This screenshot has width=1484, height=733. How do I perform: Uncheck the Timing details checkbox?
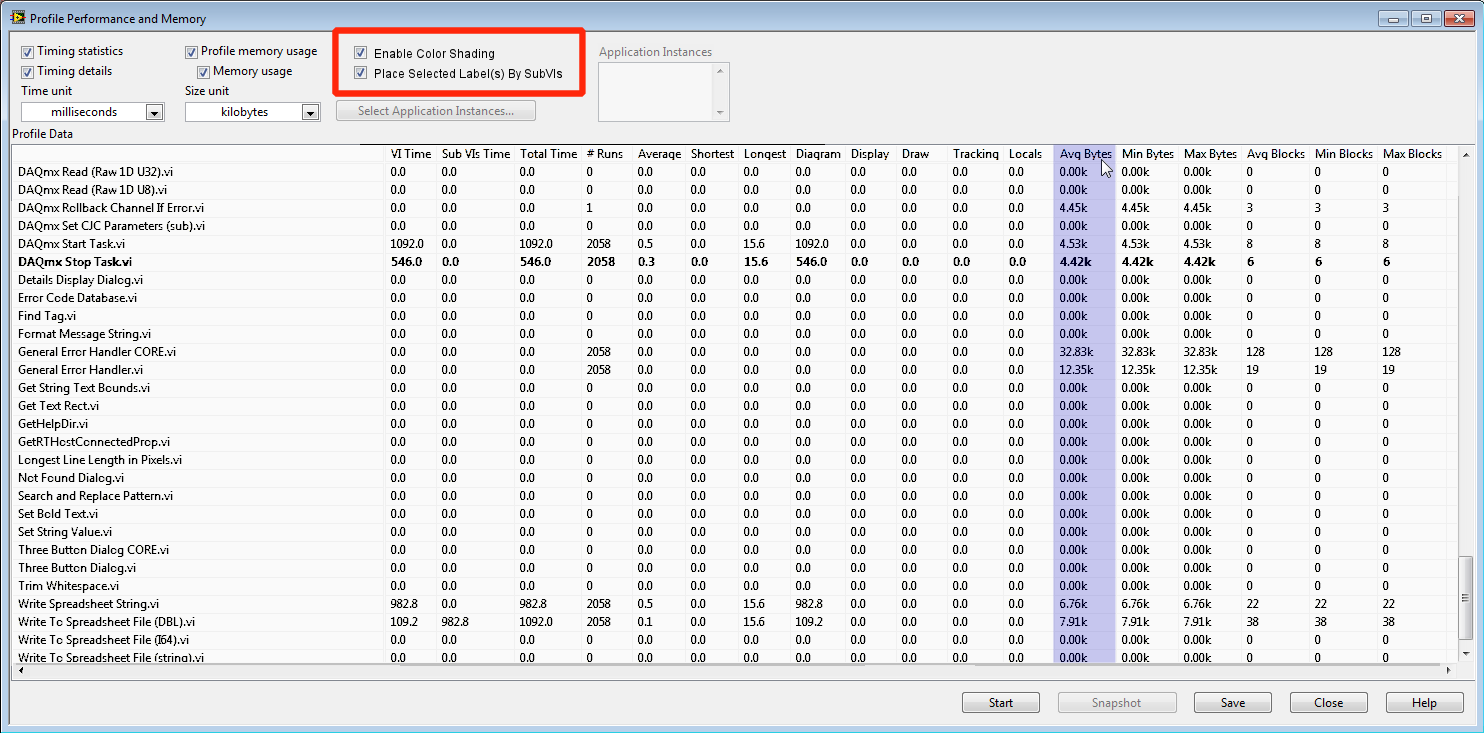pyautogui.click(x=28, y=72)
